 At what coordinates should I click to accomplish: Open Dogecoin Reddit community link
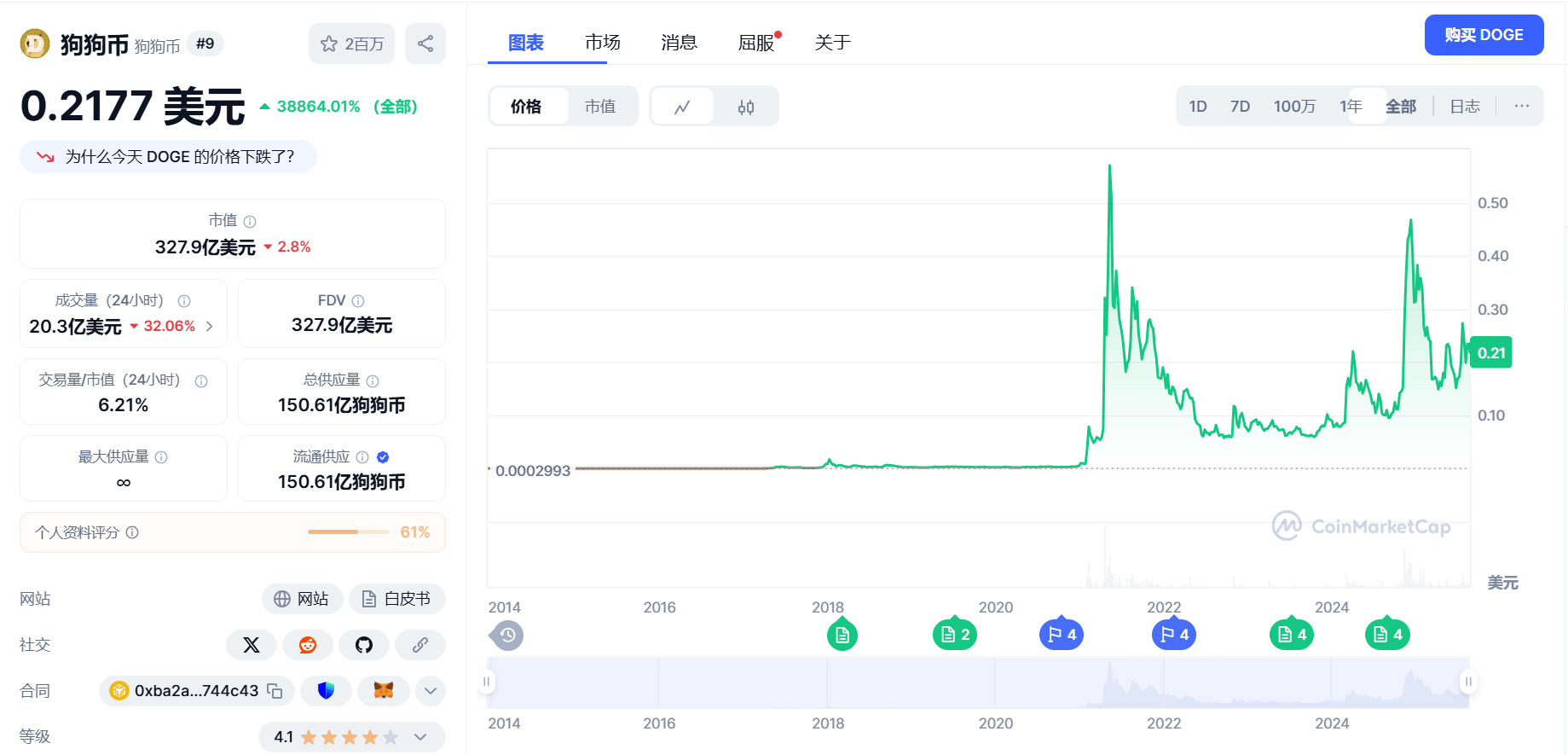(308, 645)
